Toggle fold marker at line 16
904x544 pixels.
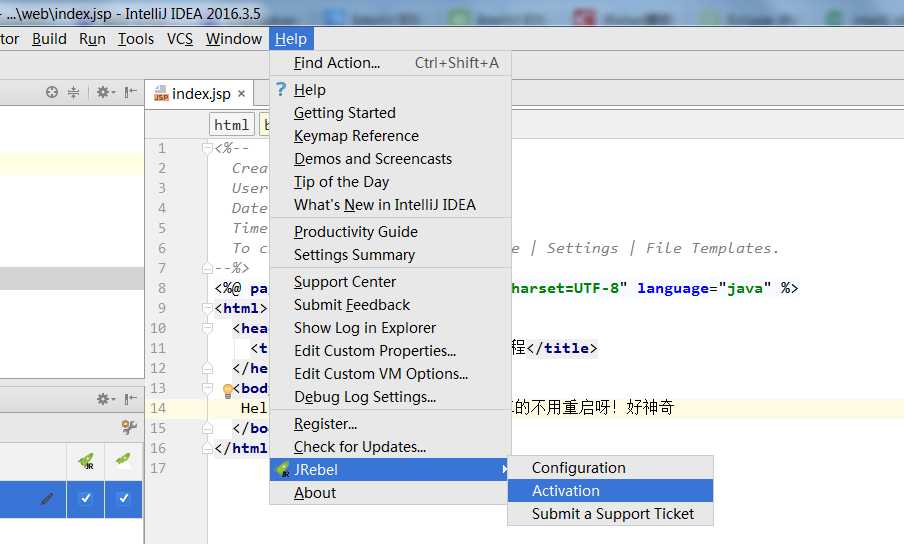pos(208,448)
